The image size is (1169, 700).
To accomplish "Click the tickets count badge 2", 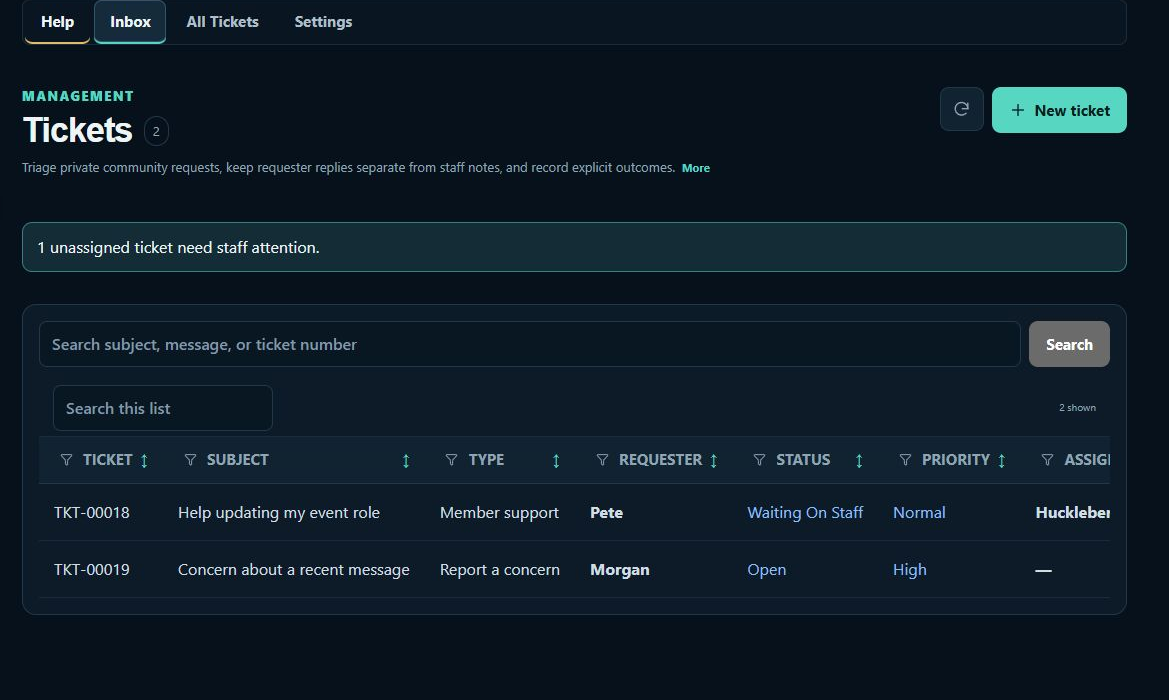I will point(156,131).
